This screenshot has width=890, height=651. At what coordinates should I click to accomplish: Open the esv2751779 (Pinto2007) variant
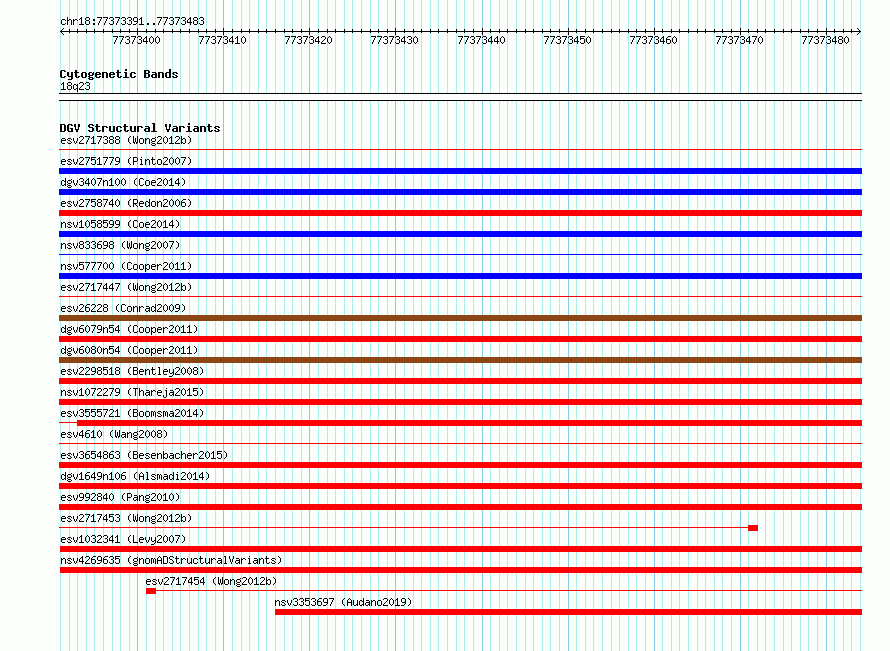click(x=126, y=161)
